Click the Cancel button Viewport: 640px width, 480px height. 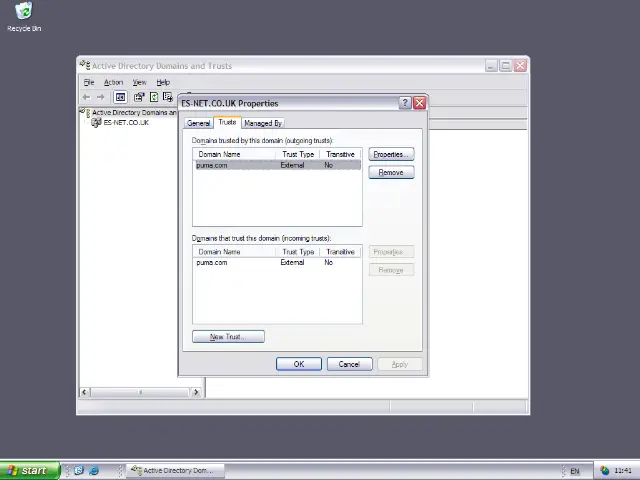point(349,364)
